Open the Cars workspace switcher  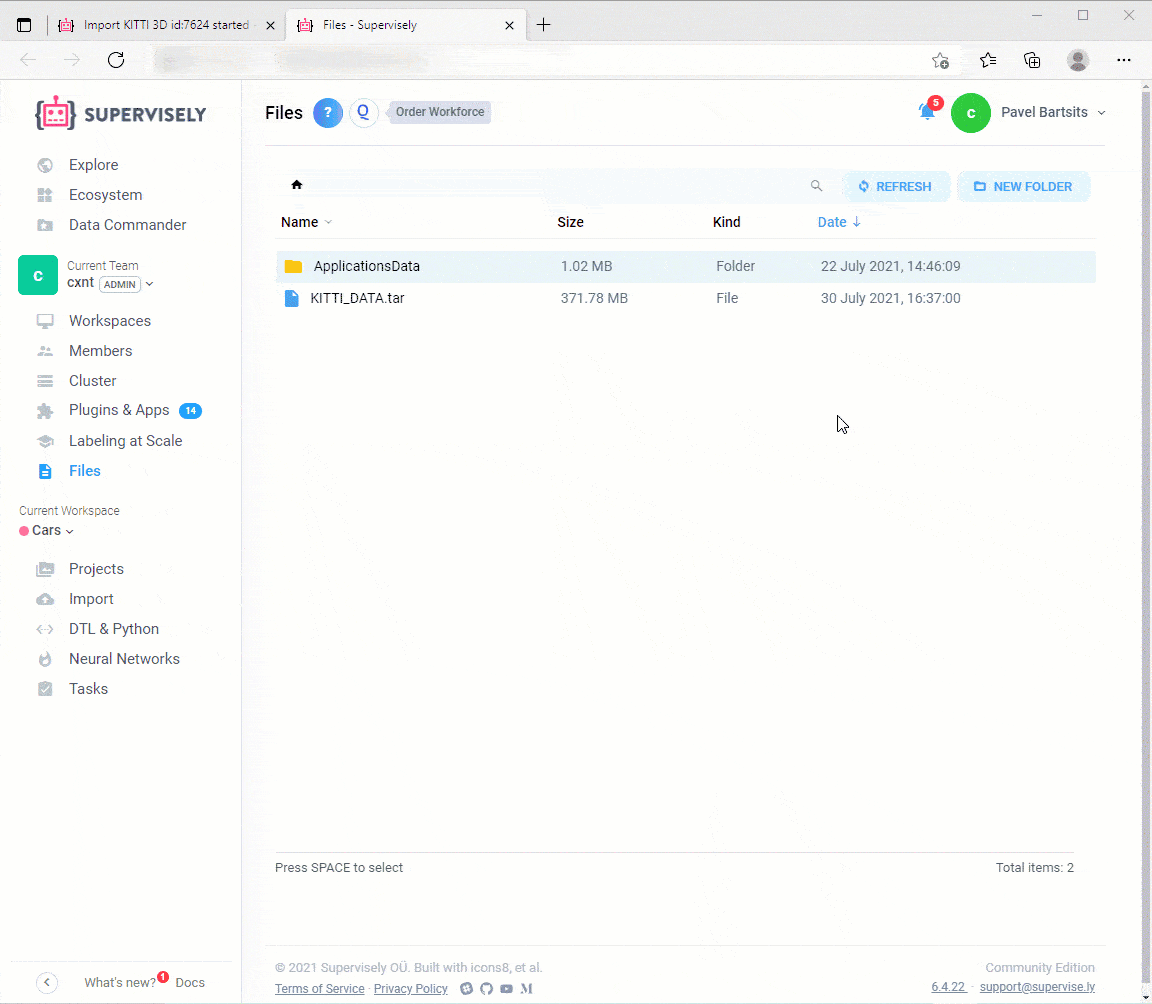[45, 530]
